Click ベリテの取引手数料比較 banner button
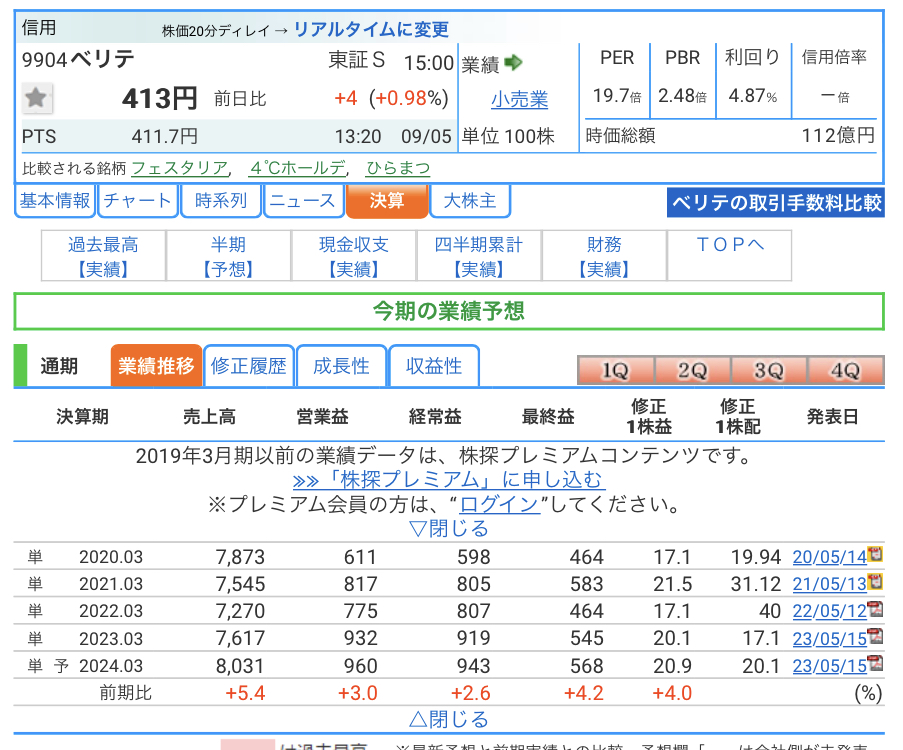The height and width of the screenshot is (750, 903). [776, 203]
